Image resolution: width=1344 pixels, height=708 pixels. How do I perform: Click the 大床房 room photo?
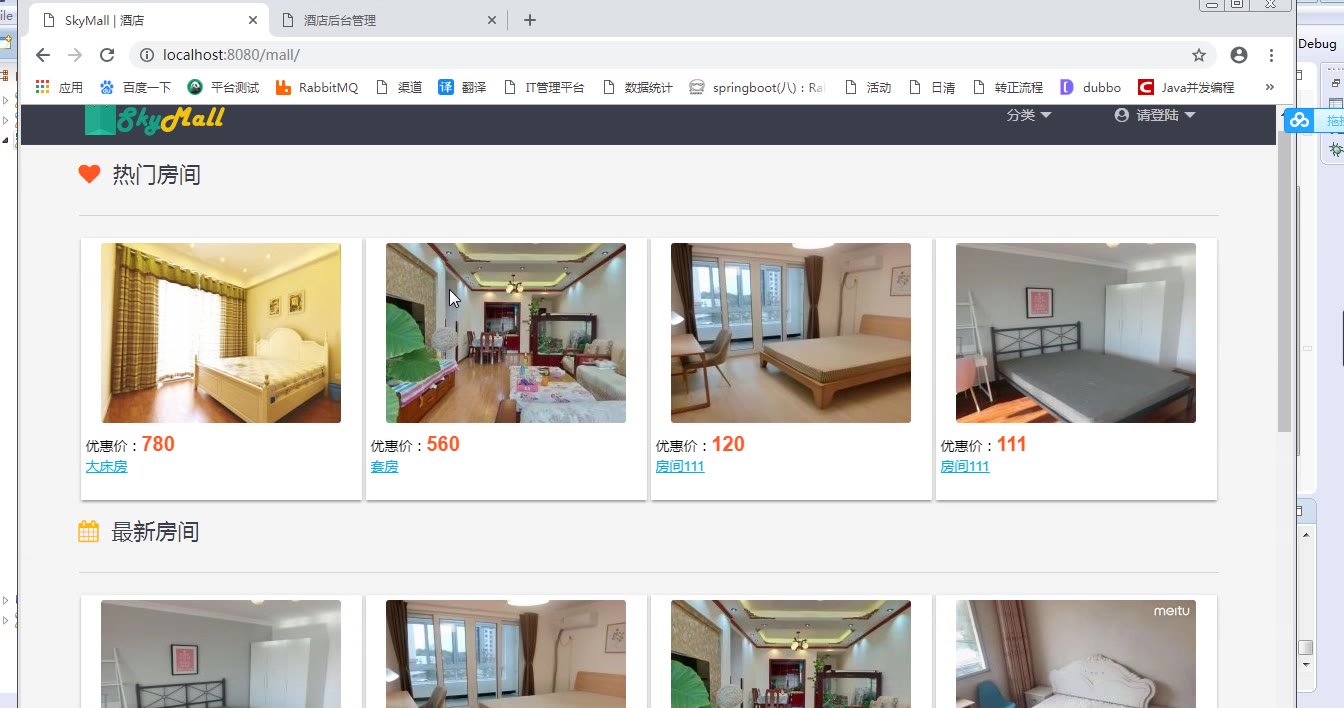221,333
